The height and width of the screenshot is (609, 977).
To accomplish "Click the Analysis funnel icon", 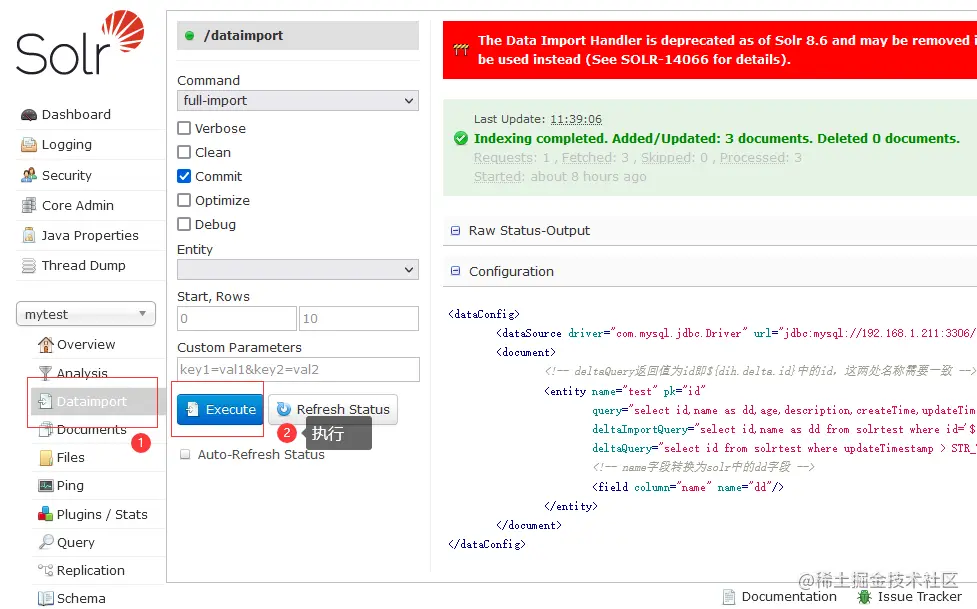I will point(45,373).
